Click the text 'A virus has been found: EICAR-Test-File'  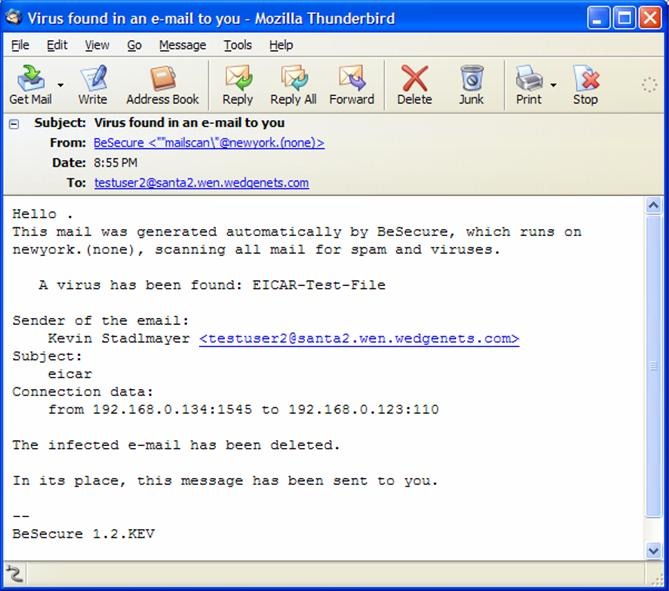[212, 285]
